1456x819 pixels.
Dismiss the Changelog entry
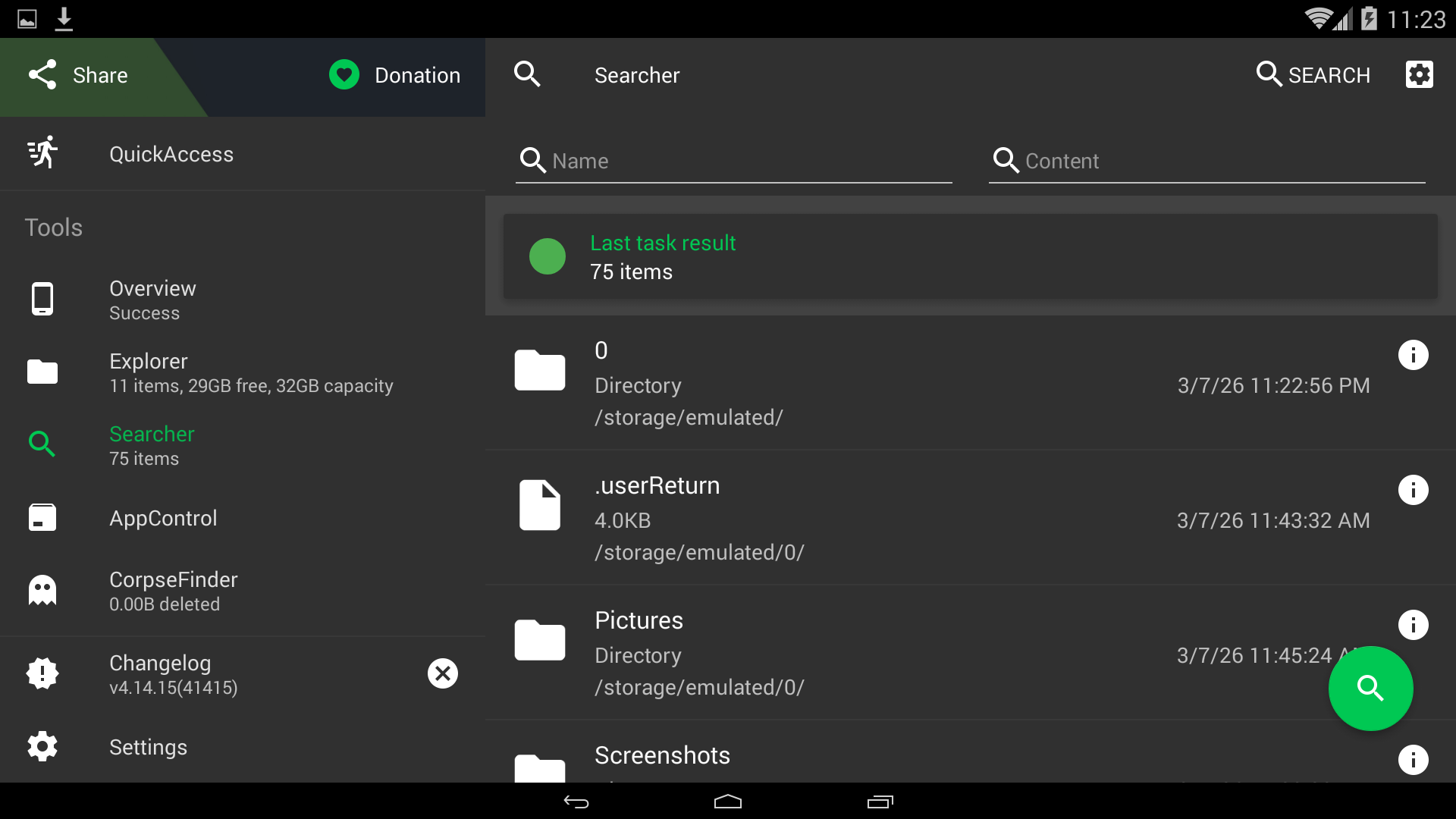tap(442, 673)
